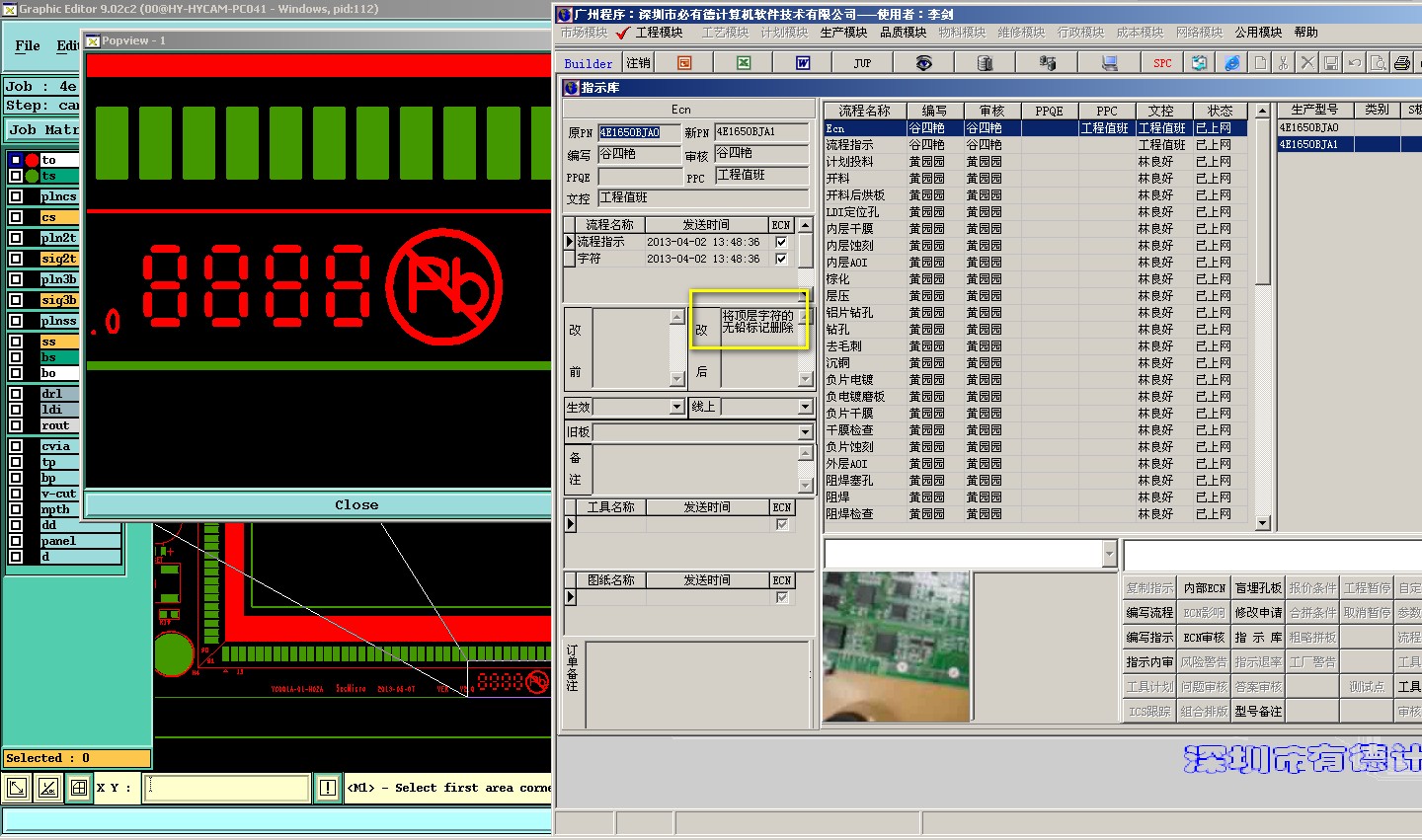
Task: Click the Excel export icon in toolbar
Action: [x=744, y=63]
